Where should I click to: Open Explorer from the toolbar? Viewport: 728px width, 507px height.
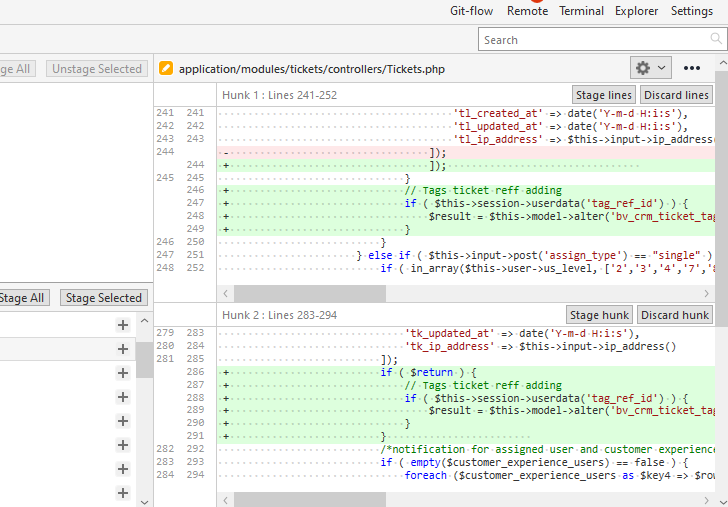[x=636, y=11]
